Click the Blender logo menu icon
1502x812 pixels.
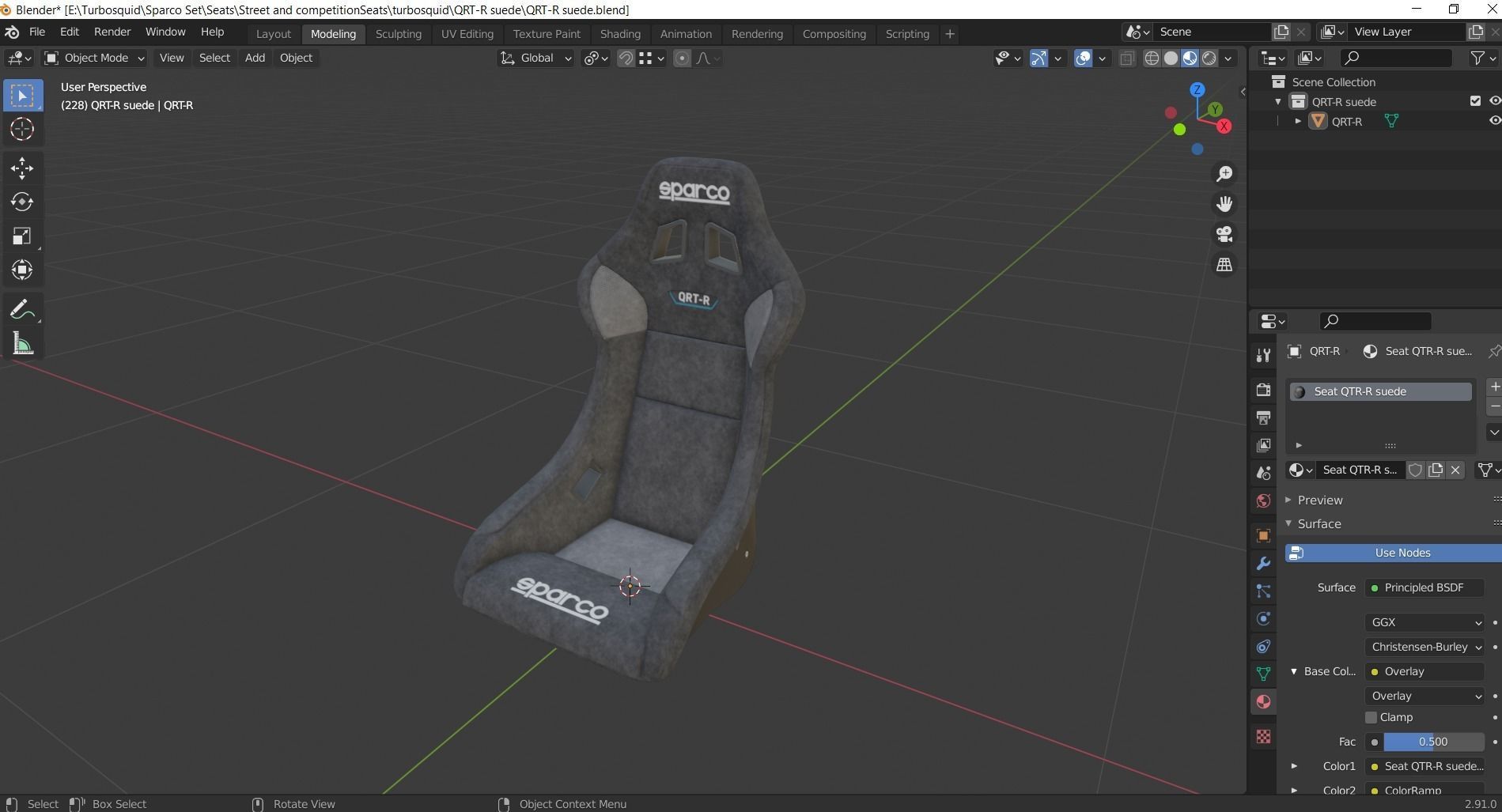[x=12, y=32]
